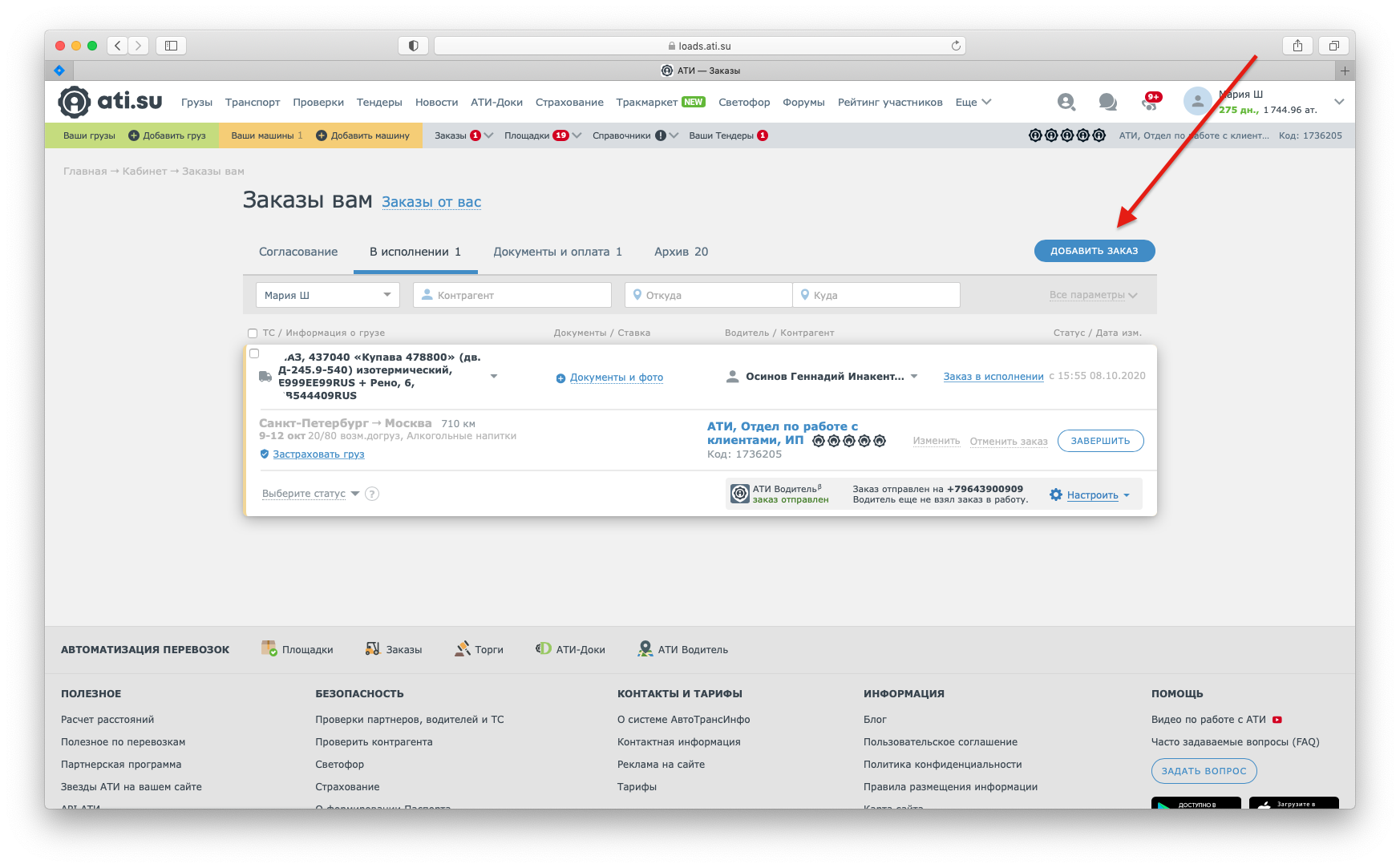
Task: Click the Откуда input field
Action: (x=708, y=295)
